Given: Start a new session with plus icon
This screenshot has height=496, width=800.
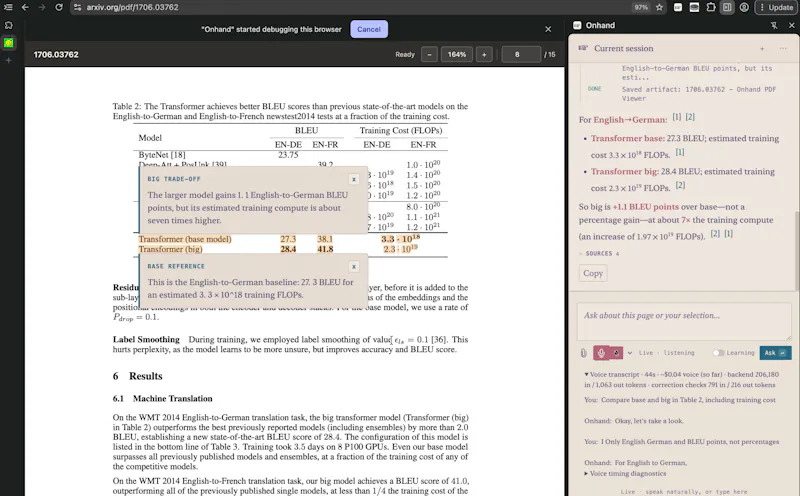Looking at the screenshot, I should click(x=762, y=48).
